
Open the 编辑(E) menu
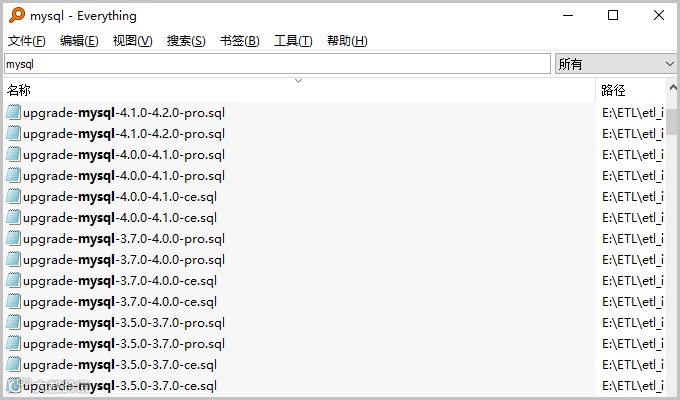[x=79, y=41]
